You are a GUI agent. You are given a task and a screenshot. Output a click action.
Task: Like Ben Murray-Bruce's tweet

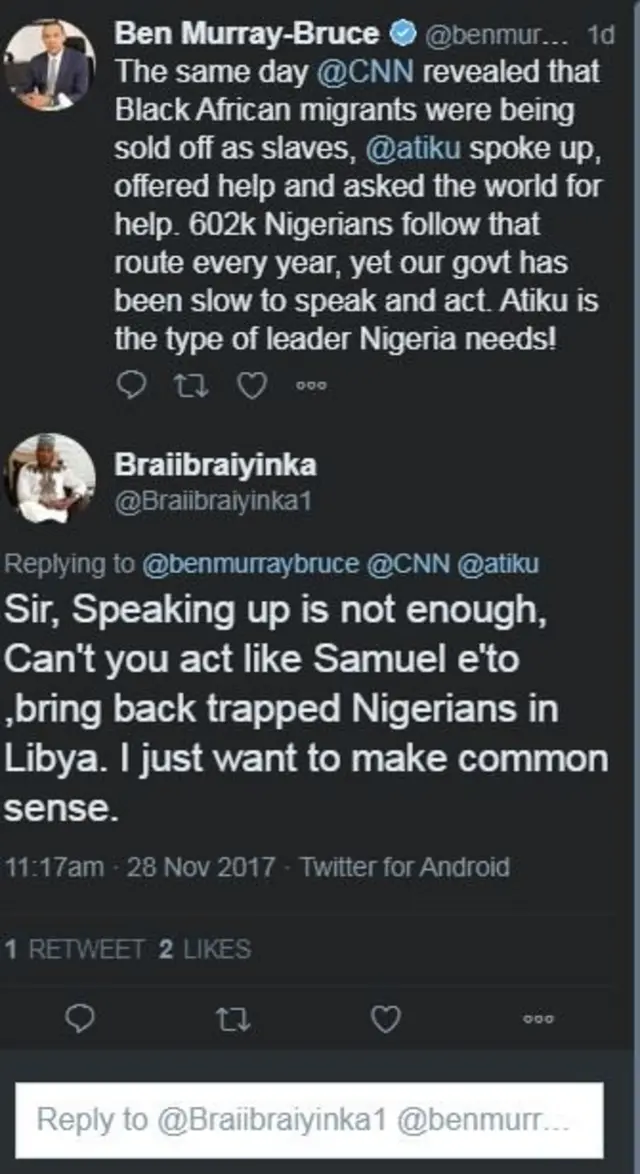tap(252, 384)
